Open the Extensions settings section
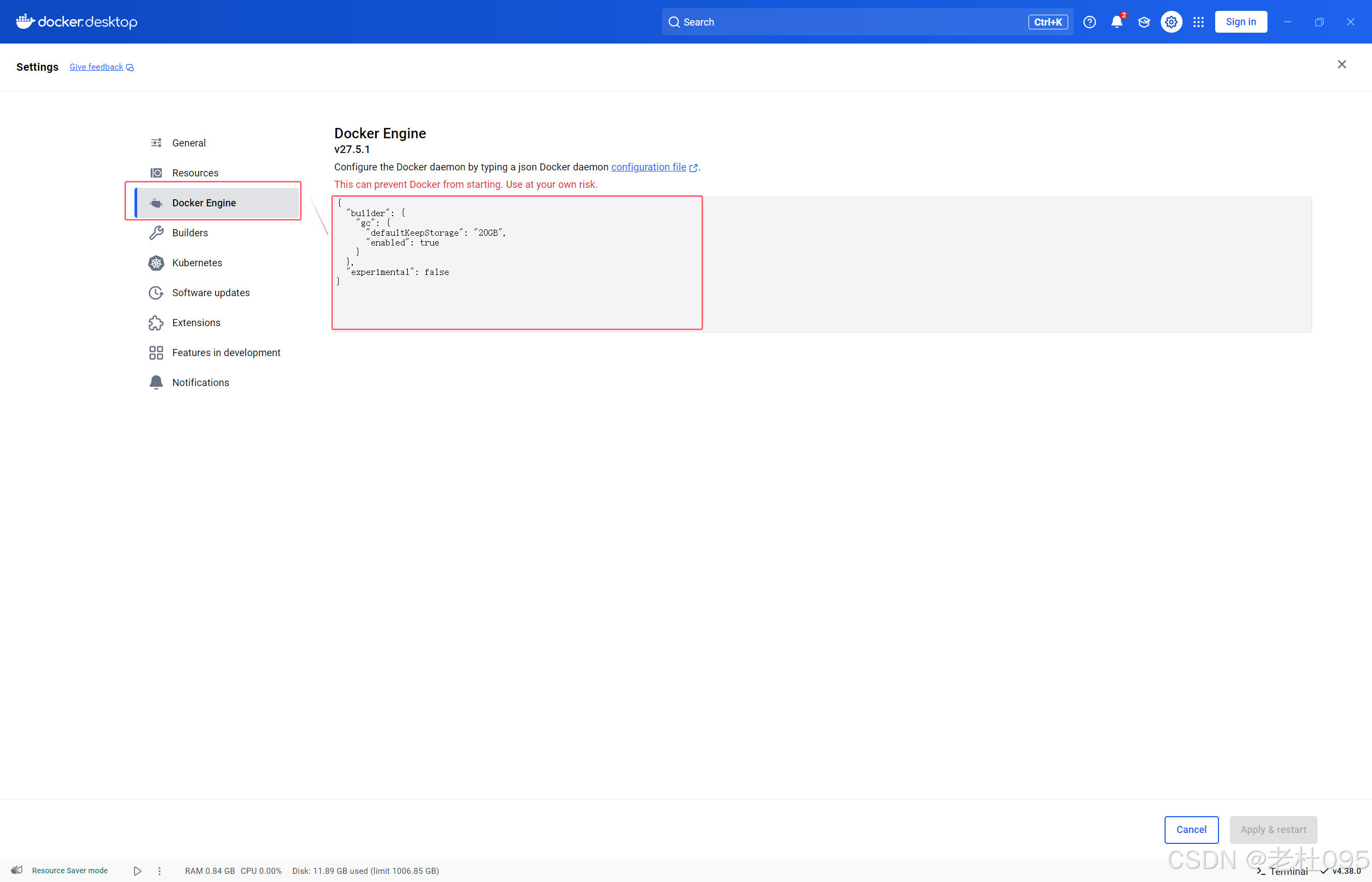Image resolution: width=1372 pixels, height=882 pixels. pos(196,322)
